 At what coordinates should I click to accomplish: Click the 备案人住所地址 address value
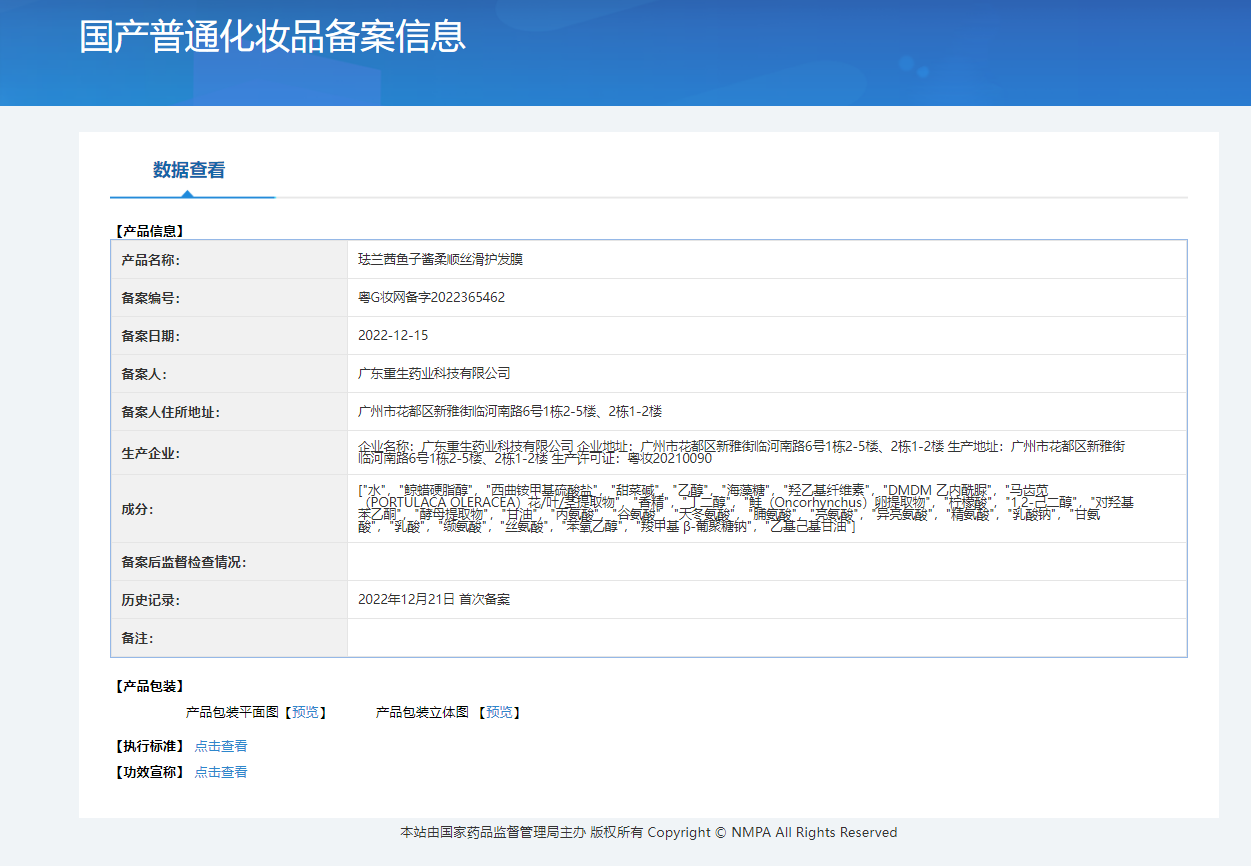(x=510, y=412)
